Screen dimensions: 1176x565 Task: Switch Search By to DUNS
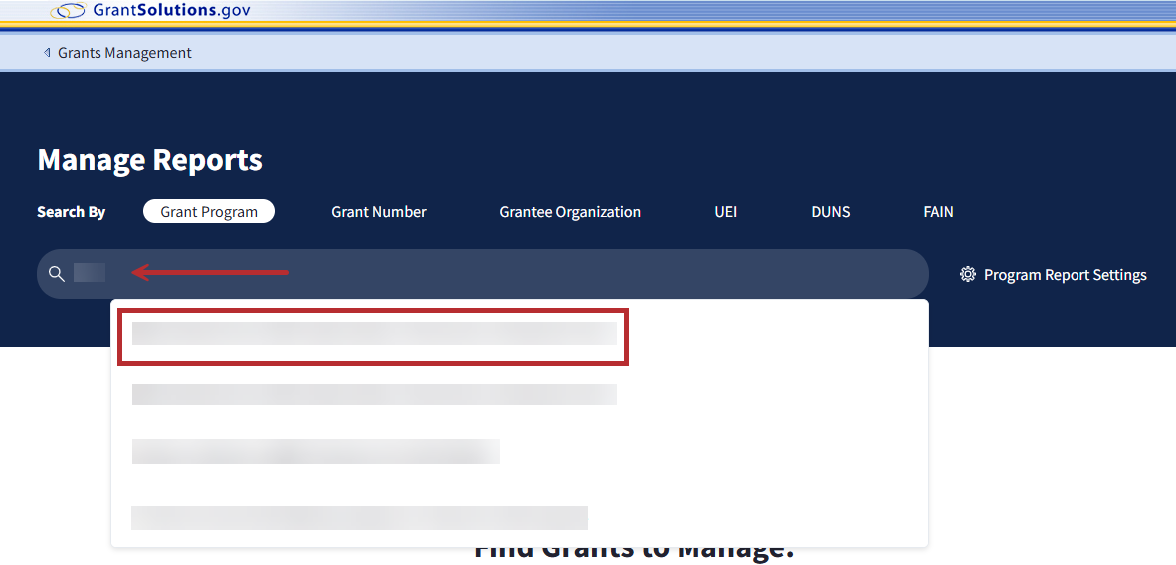(830, 212)
